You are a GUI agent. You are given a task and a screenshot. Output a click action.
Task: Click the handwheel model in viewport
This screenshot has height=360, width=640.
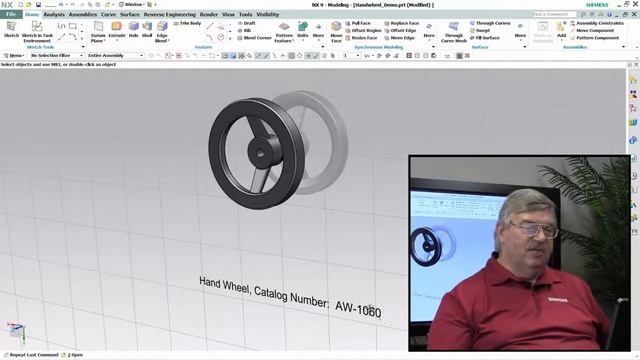(257, 153)
